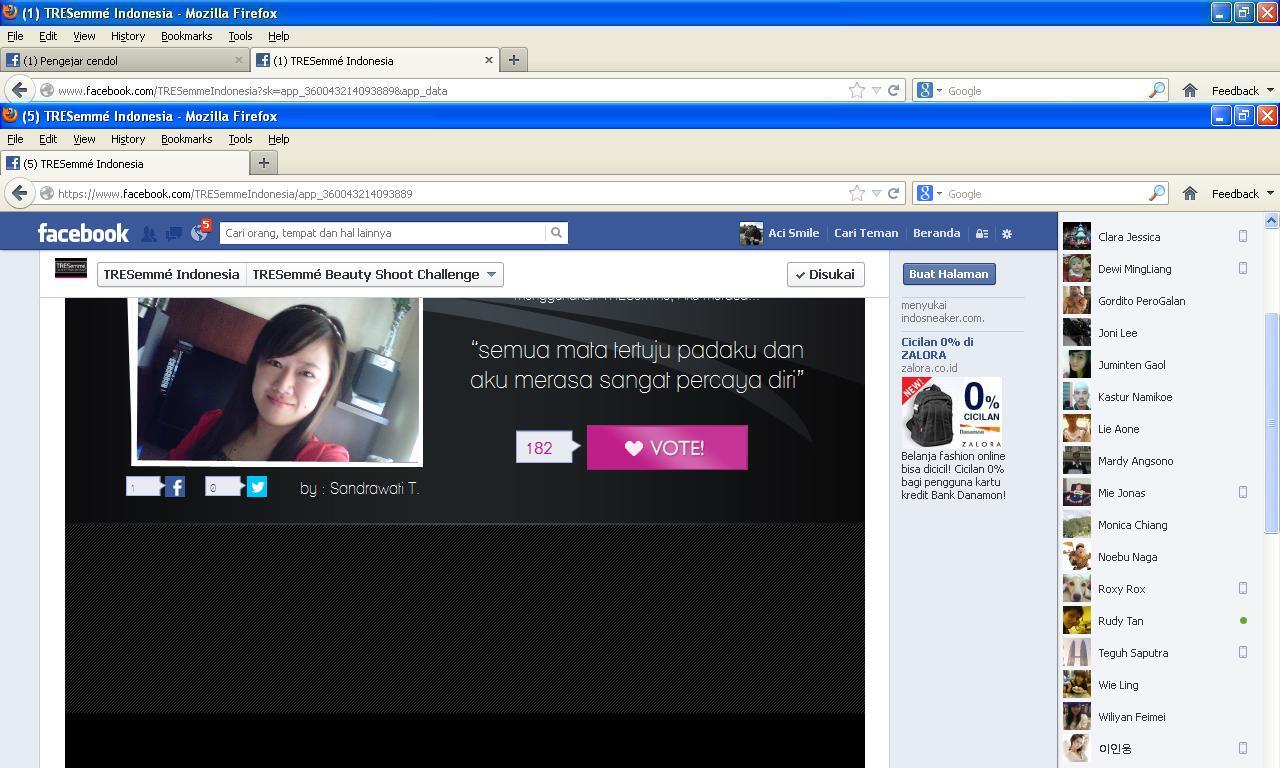This screenshot has width=1280, height=768.
Task: Close the Pengejar cendol tab
Action: click(x=239, y=60)
